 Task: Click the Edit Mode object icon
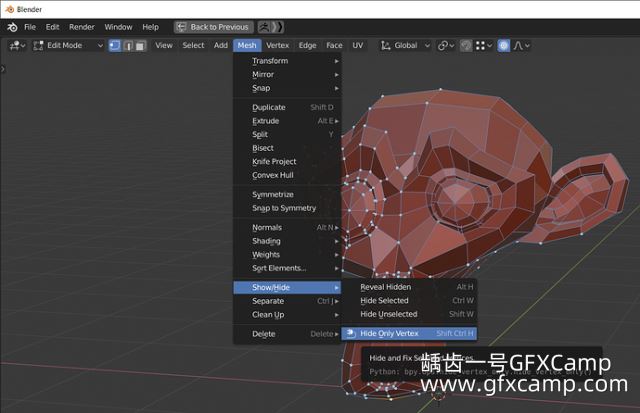[38, 46]
